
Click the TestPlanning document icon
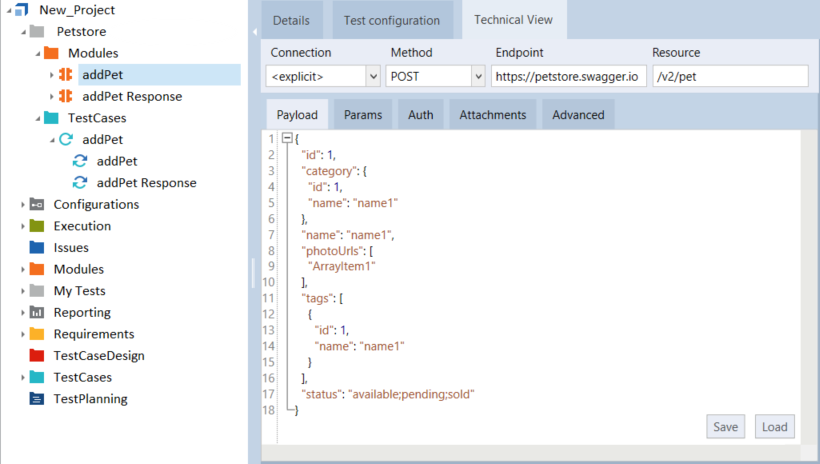37,399
